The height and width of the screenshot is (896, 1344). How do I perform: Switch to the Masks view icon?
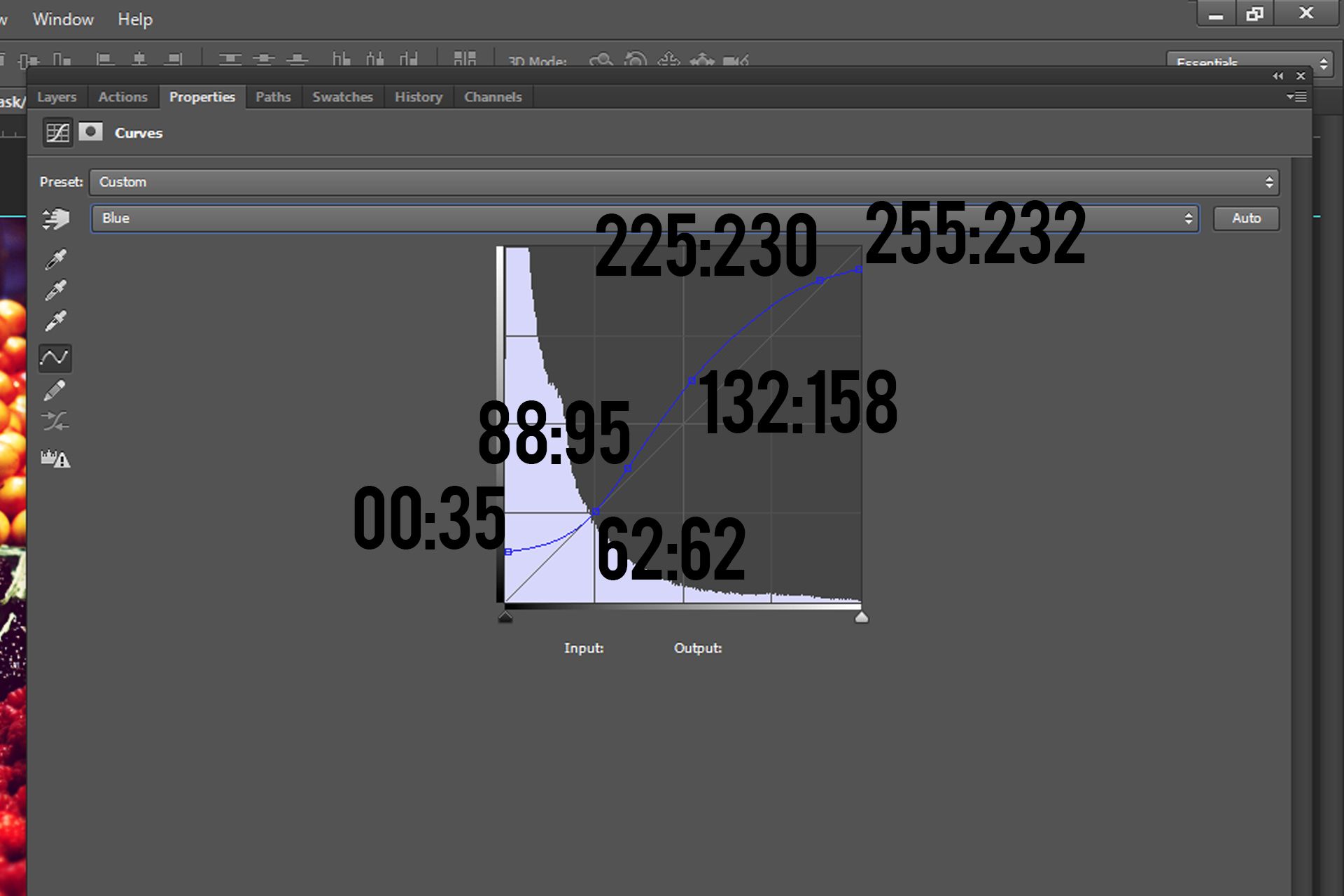[90, 132]
